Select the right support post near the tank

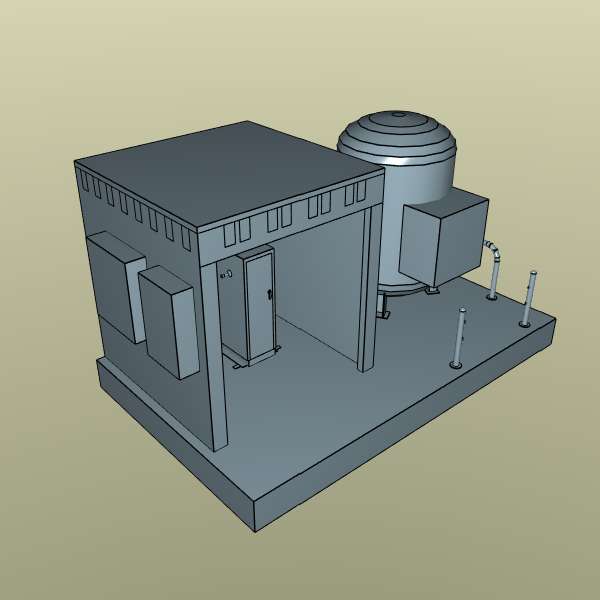click(x=369, y=289)
